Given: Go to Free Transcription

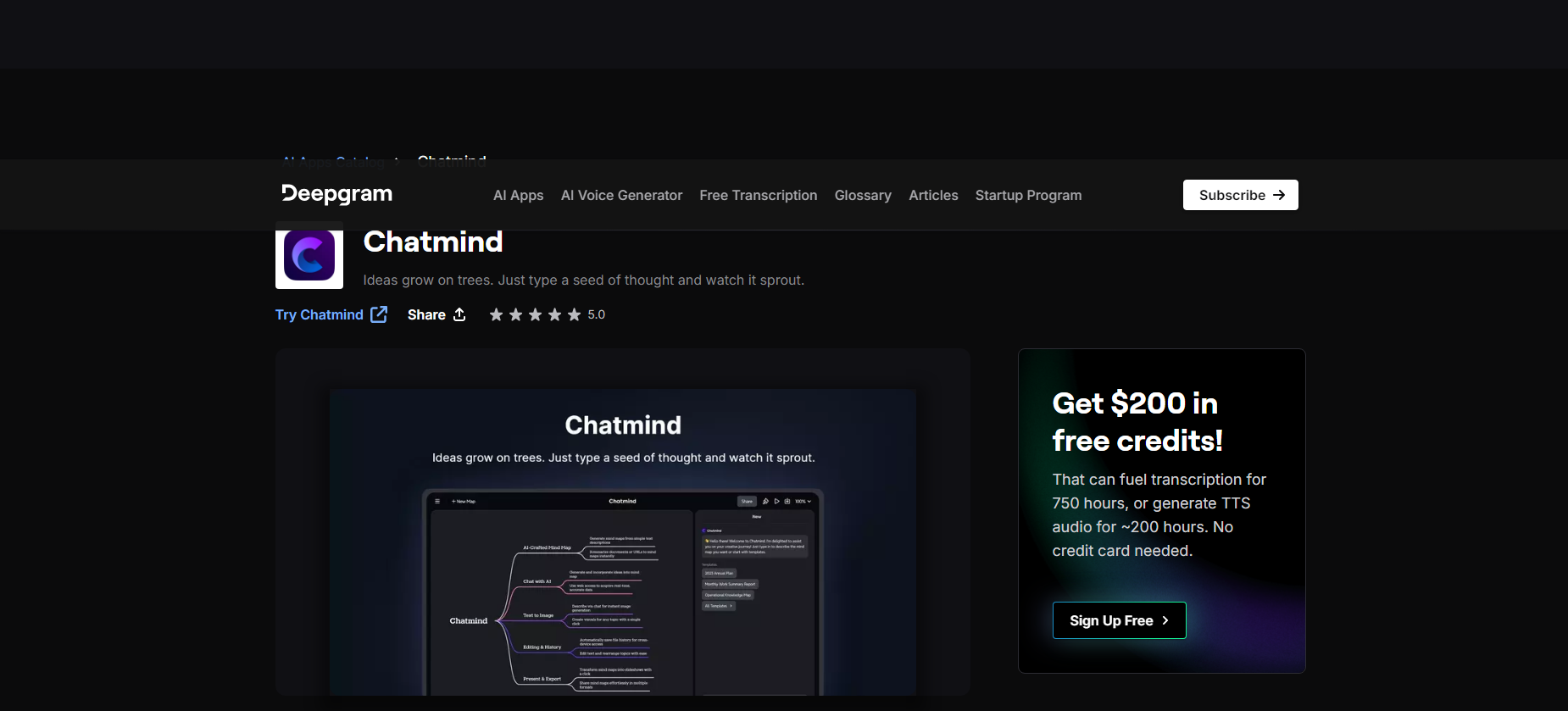Looking at the screenshot, I should 758,195.
